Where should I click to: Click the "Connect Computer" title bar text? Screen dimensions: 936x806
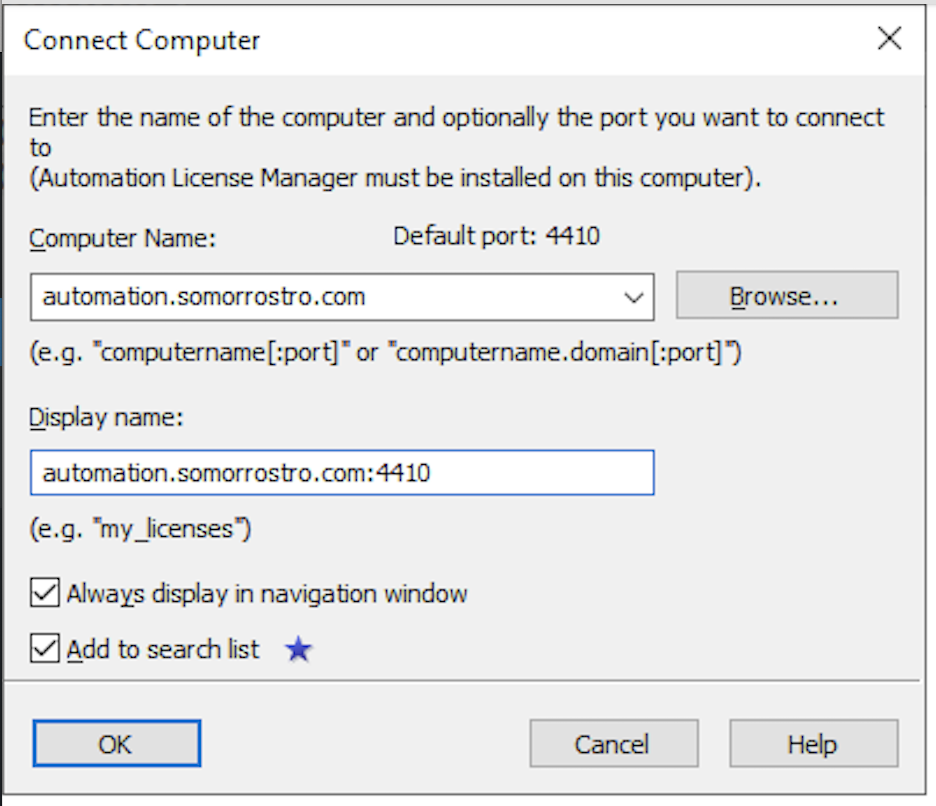(x=142, y=41)
